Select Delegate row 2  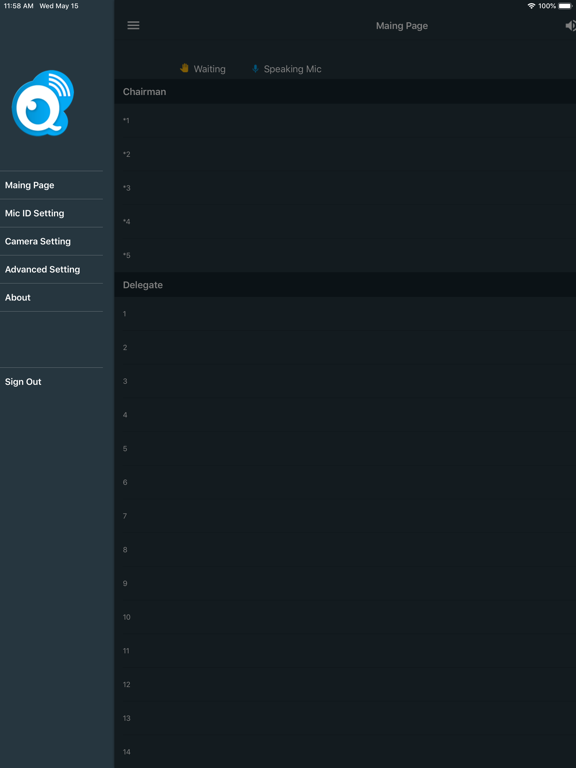pos(345,347)
